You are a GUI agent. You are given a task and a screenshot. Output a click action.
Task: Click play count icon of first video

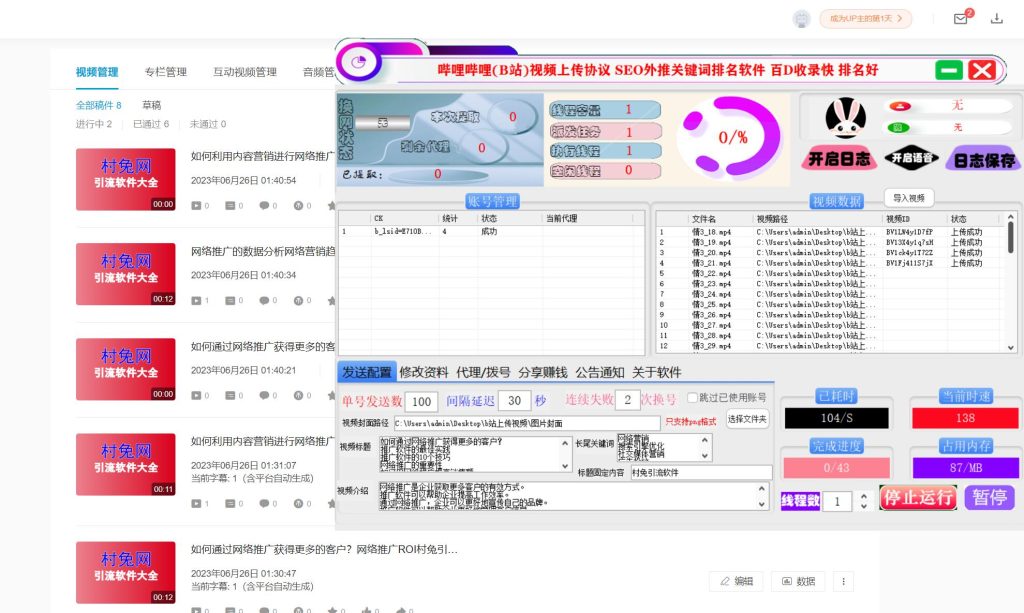pos(196,206)
